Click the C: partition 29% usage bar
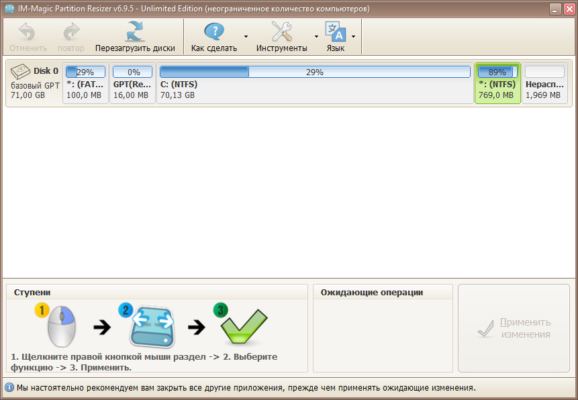The height and width of the screenshot is (400, 578). (315, 72)
